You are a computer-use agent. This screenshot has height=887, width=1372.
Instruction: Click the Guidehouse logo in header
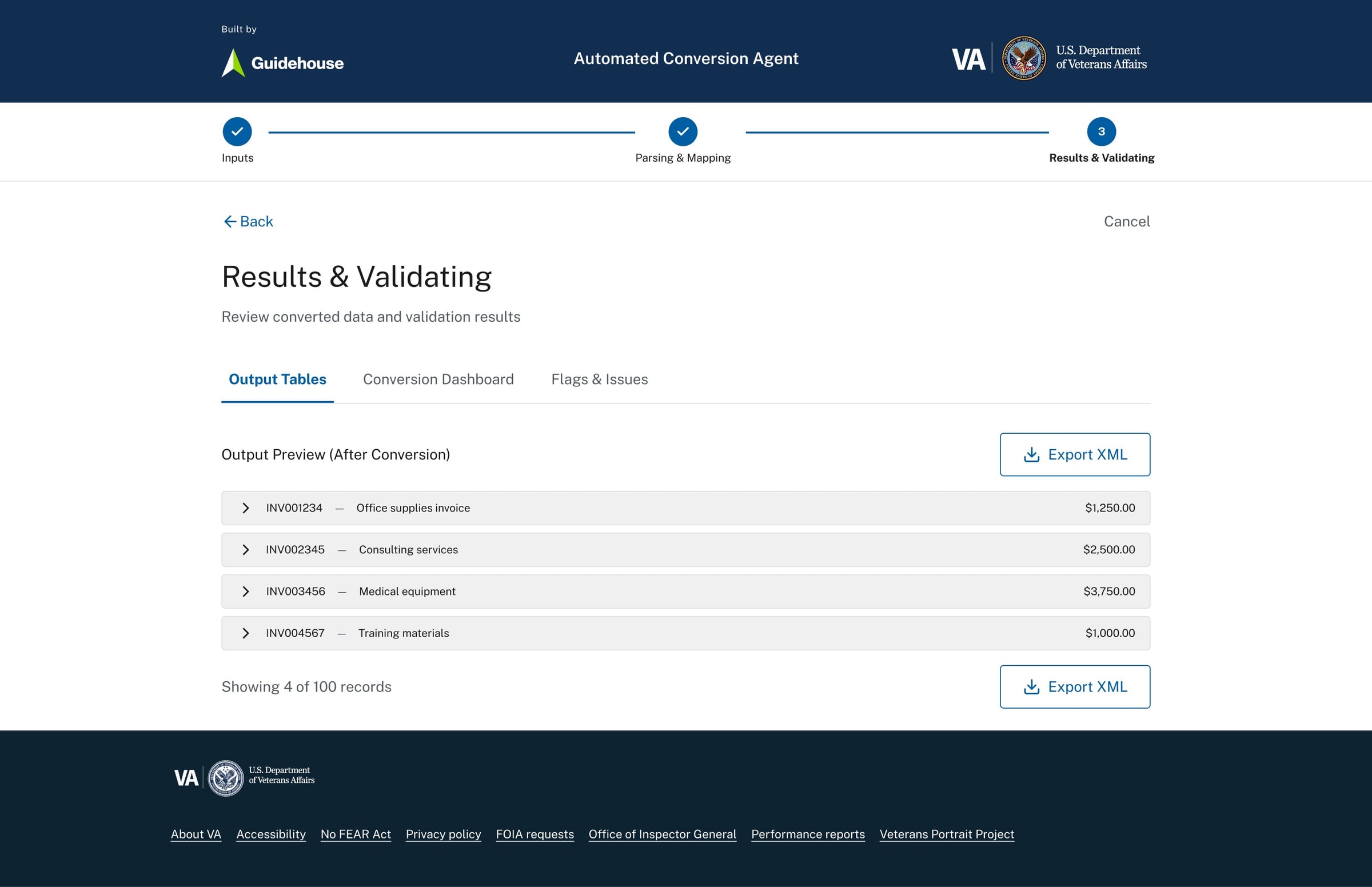pos(282,62)
